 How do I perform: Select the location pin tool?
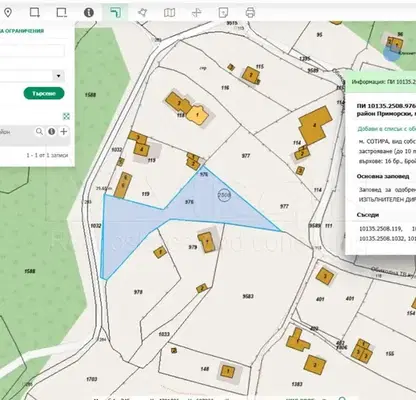point(8,13)
